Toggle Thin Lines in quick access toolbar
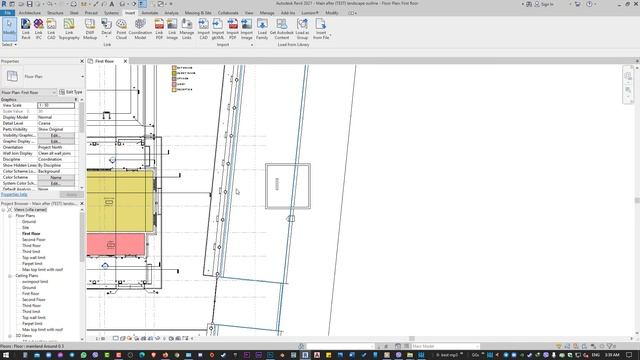The image size is (640, 360). 142,4
